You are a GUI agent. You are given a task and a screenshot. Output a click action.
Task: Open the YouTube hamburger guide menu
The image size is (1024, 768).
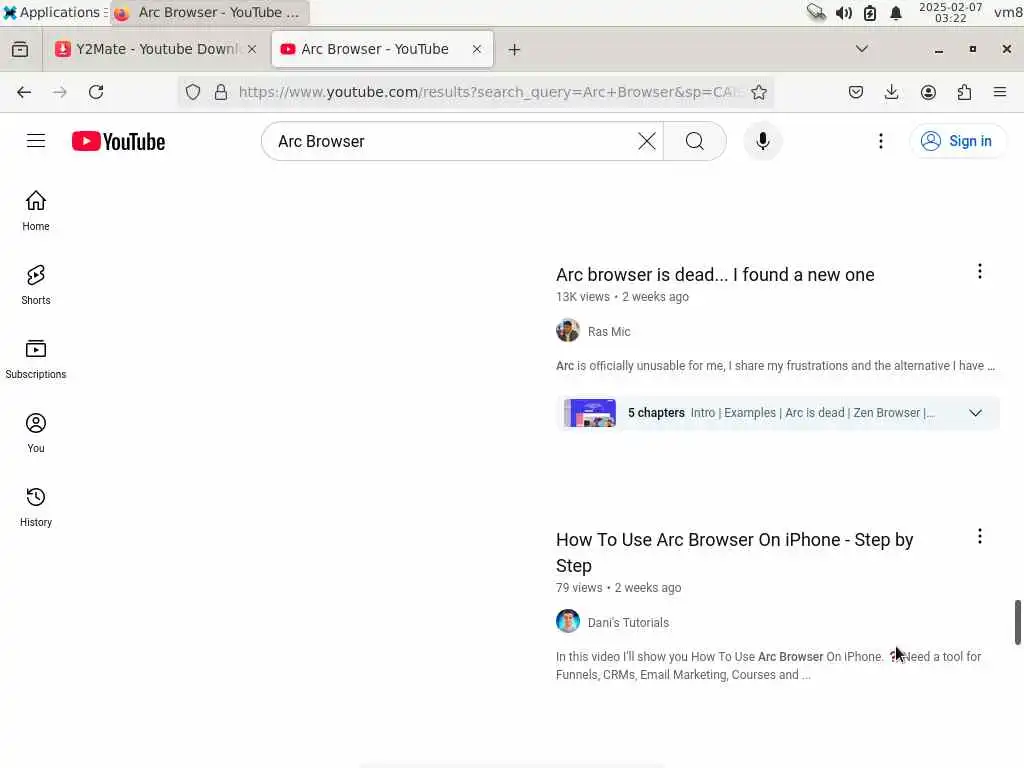click(x=36, y=141)
